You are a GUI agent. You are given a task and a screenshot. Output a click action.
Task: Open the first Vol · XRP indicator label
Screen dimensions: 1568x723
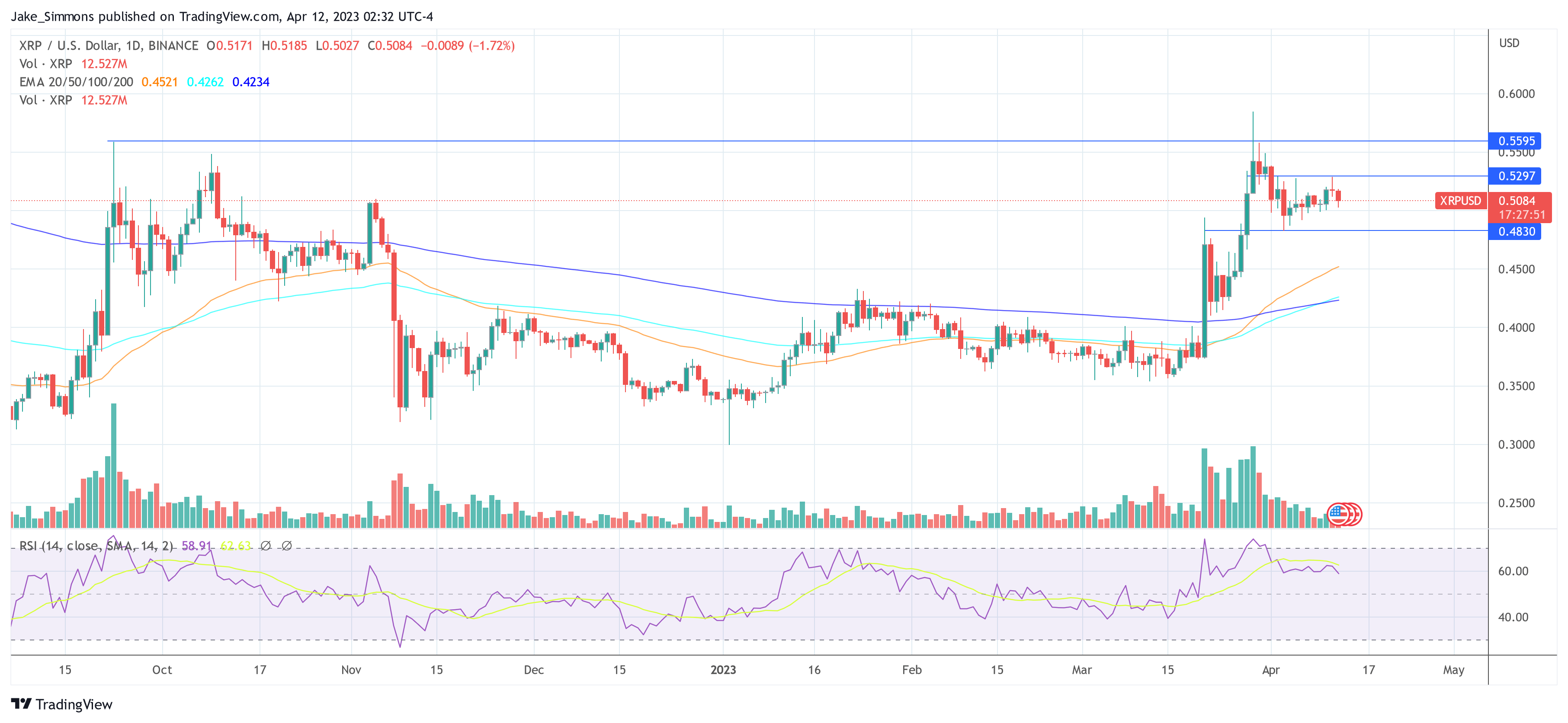46,64
